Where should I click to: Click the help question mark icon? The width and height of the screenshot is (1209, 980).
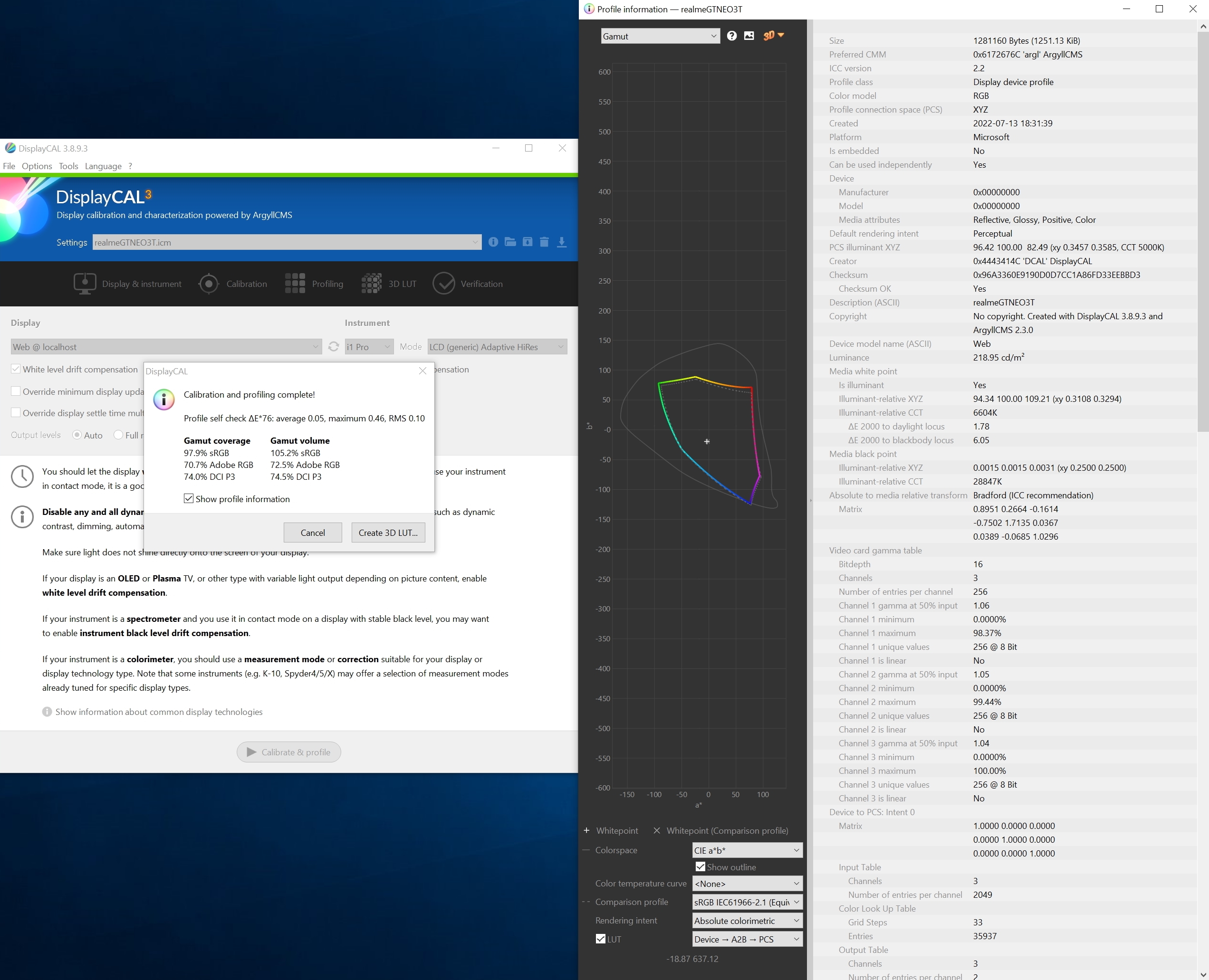731,36
